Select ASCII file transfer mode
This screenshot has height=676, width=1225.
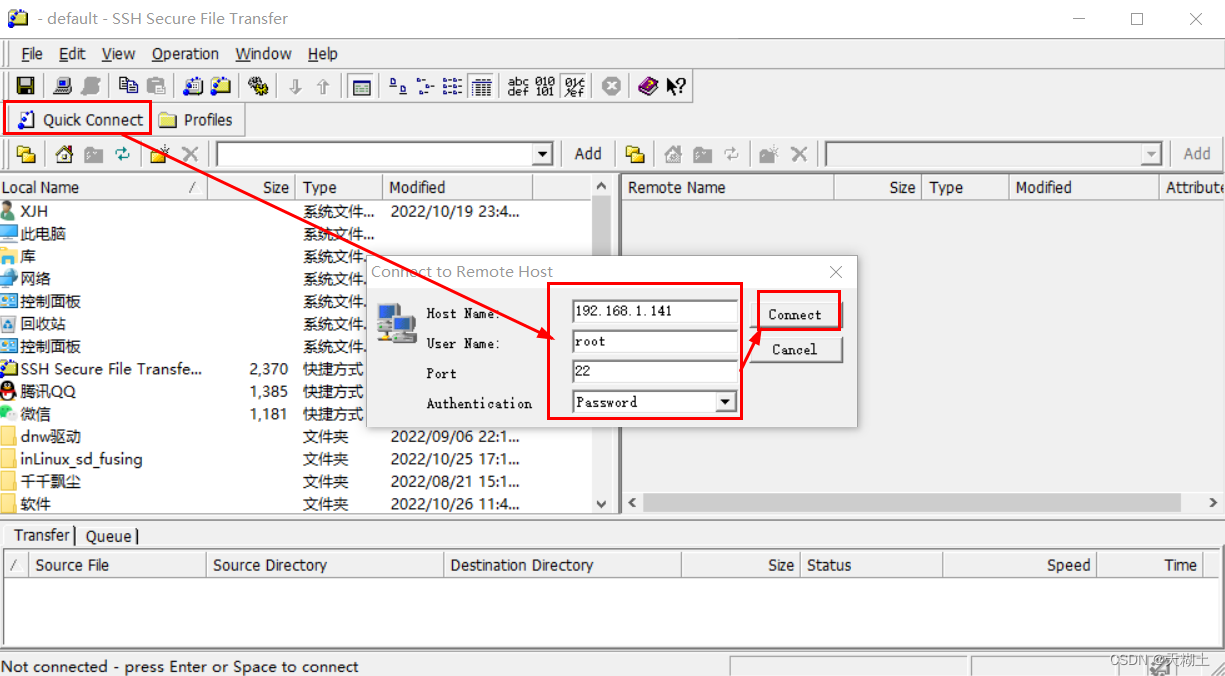pos(519,86)
